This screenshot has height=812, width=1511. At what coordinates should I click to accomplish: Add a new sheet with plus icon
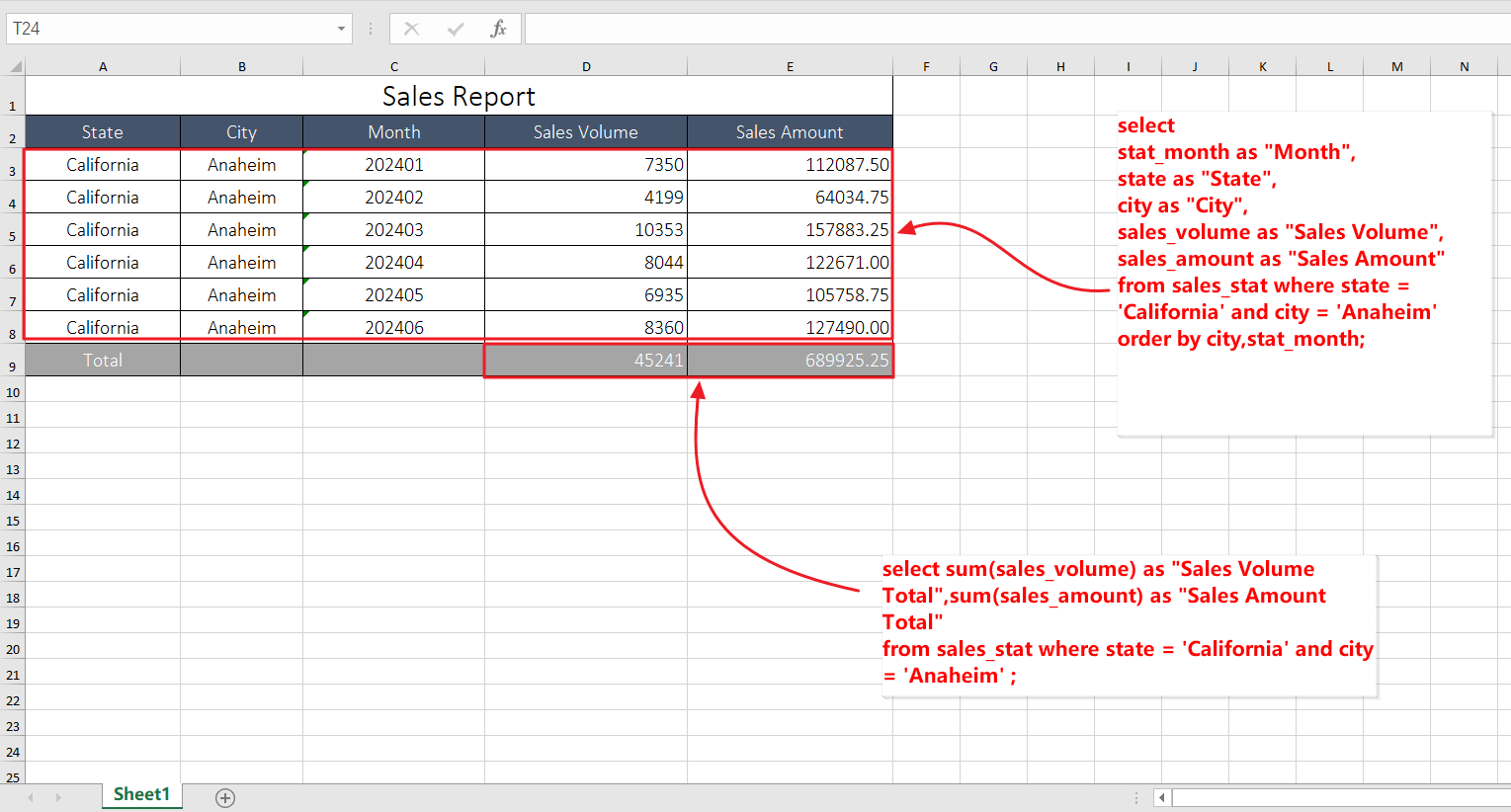[x=225, y=797]
